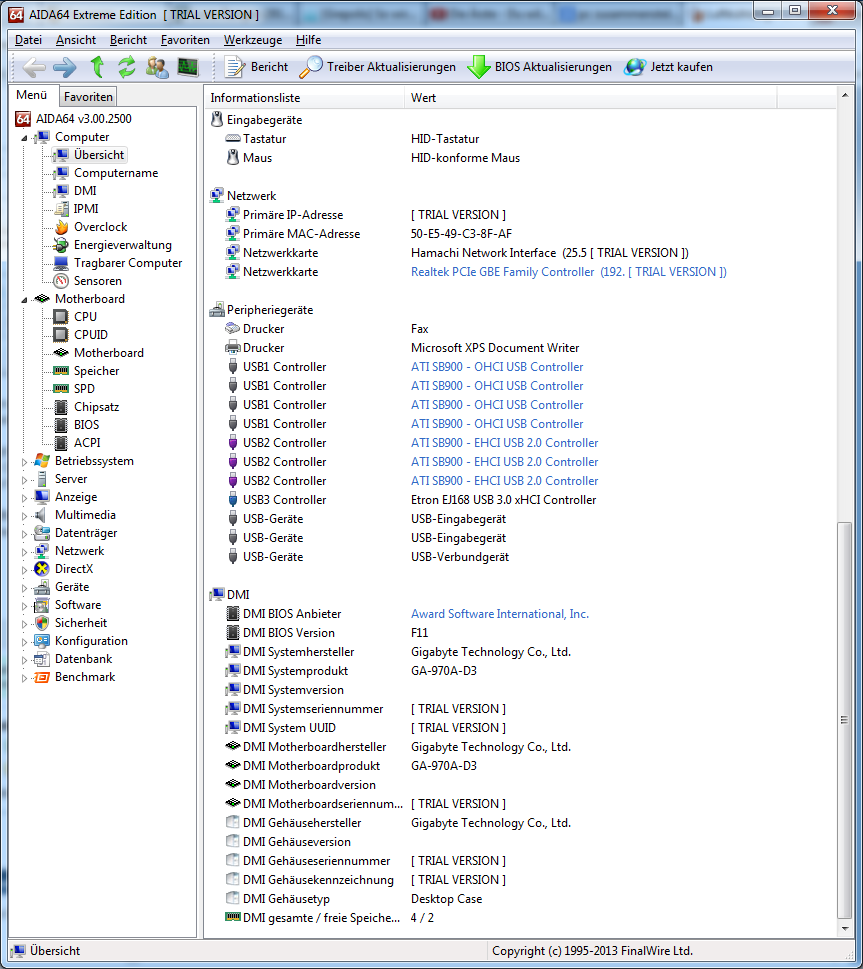Select the ACPI tree item
This screenshot has width=863, height=969.
point(87,442)
